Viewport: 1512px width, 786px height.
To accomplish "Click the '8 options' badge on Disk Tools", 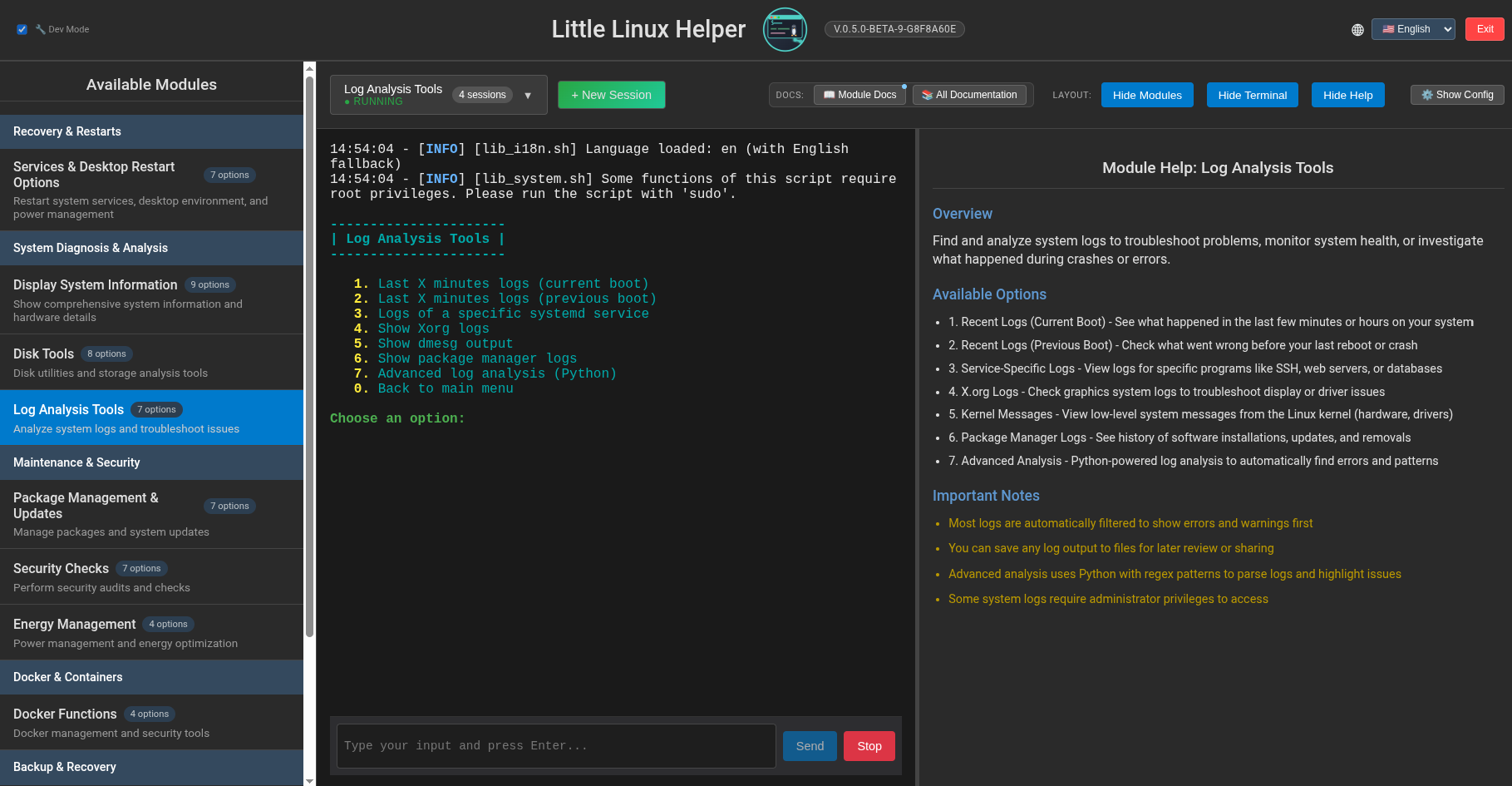I will click(x=106, y=353).
